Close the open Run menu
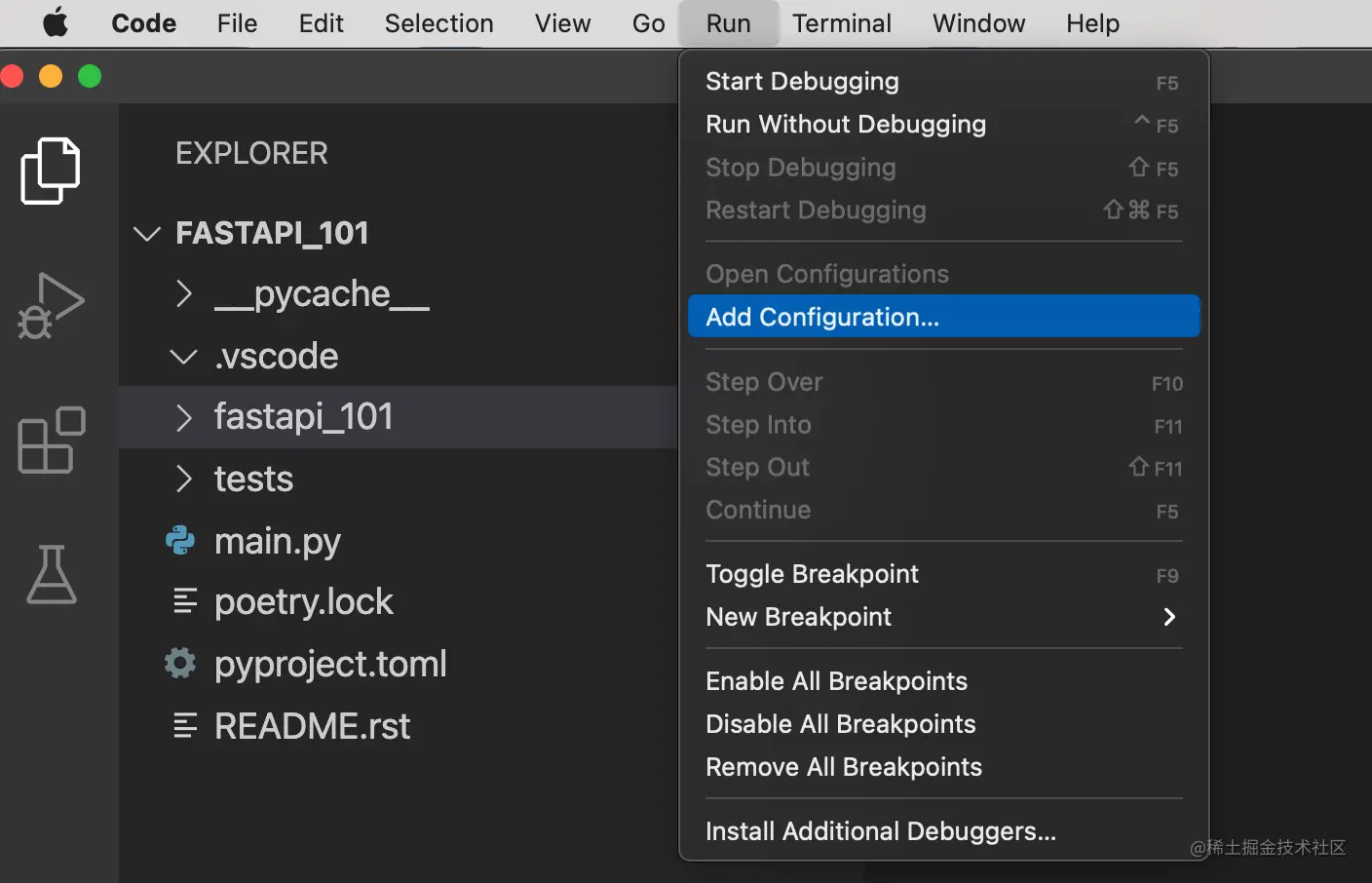Screen dimensions: 1372x883 pyautogui.click(x=728, y=23)
